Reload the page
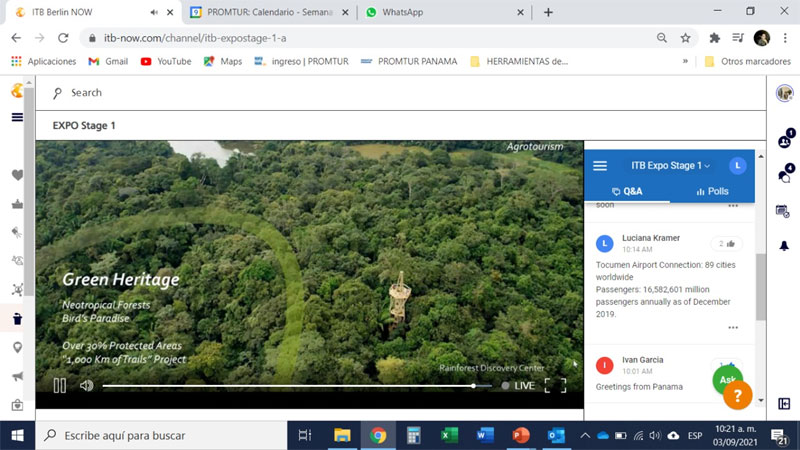This screenshot has height=450, width=800. [63, 38]
